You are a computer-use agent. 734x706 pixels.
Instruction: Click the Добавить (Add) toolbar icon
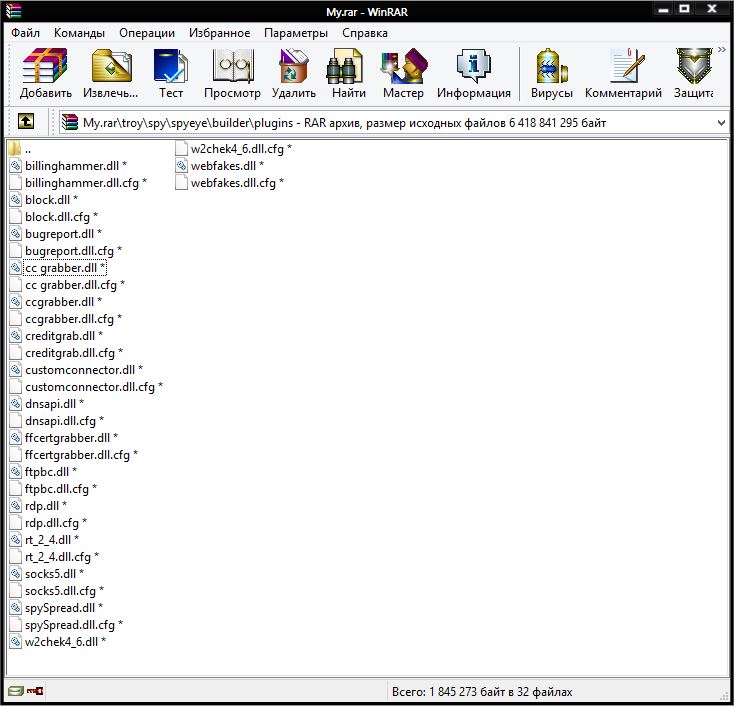[45, 73]
